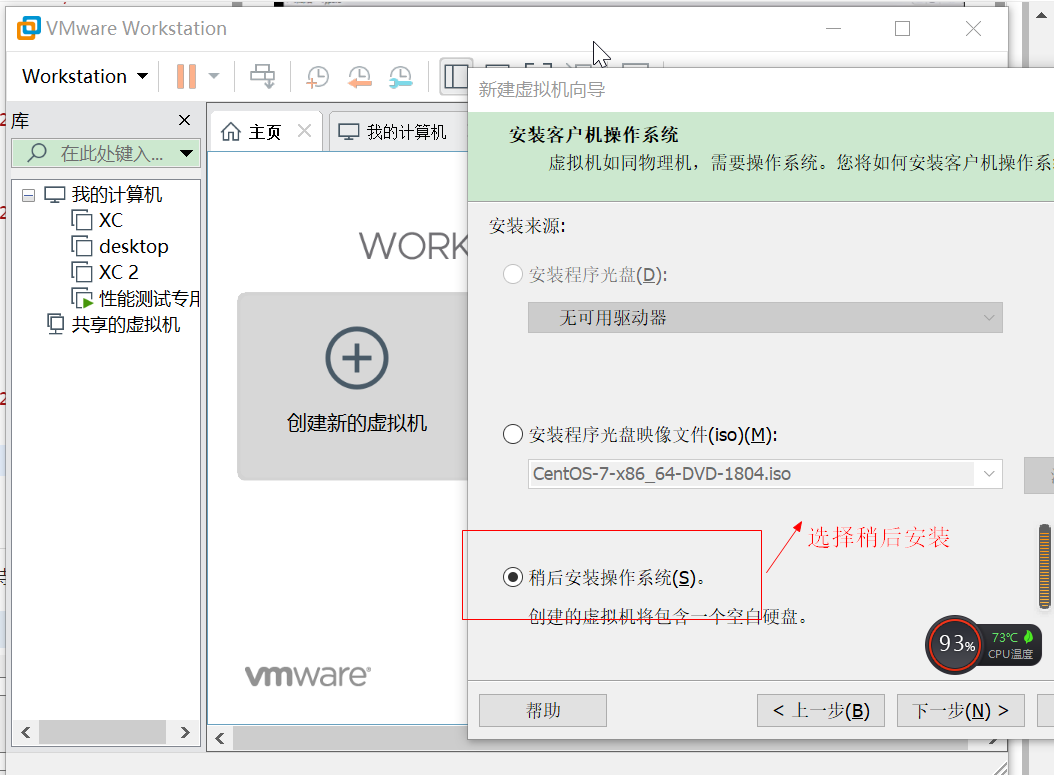
Task: Click the home icon on 主页 tab
Action: [231, 132]
